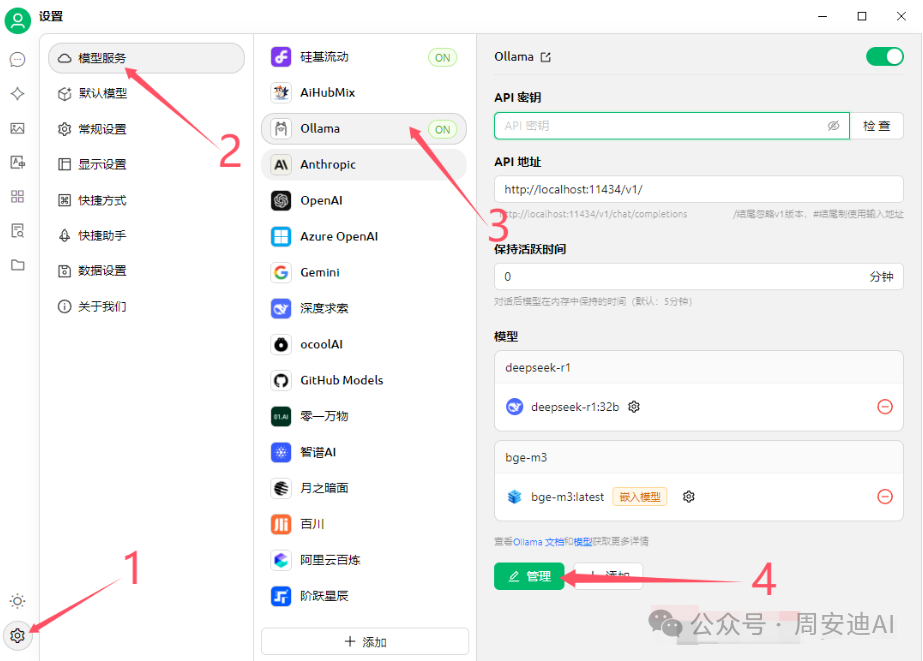Open settings gear at sidebar bottom
This screenshot has width=923, height=661.
(18, 636)
